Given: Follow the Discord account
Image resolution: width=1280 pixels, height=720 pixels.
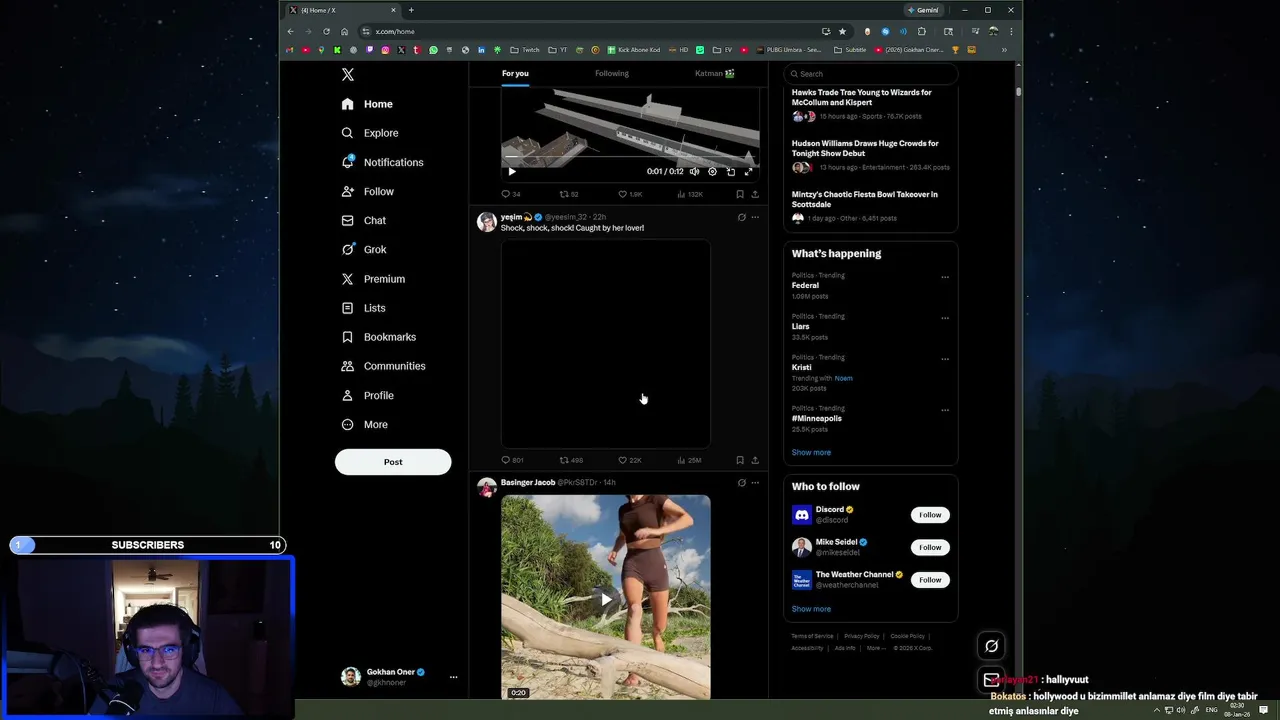Looking at the screenshot, I should [x=930, y=515].
